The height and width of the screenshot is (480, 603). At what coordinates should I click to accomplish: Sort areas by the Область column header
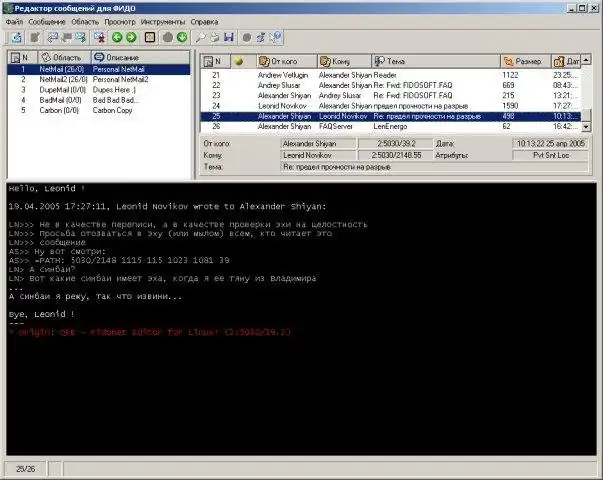(64, 57)
